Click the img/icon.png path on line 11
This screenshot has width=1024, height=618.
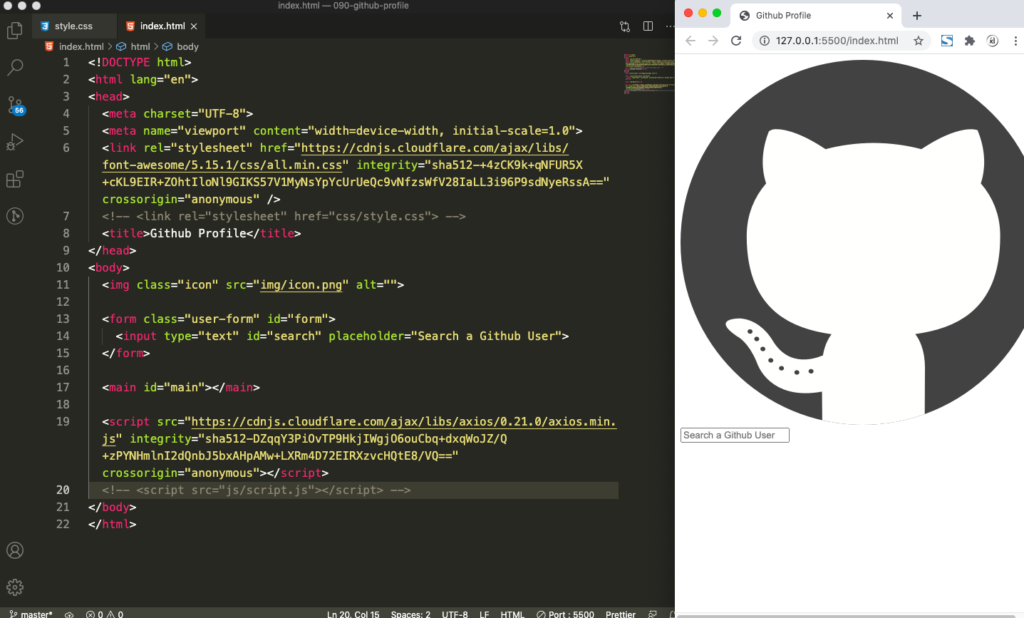pos(301,285)
